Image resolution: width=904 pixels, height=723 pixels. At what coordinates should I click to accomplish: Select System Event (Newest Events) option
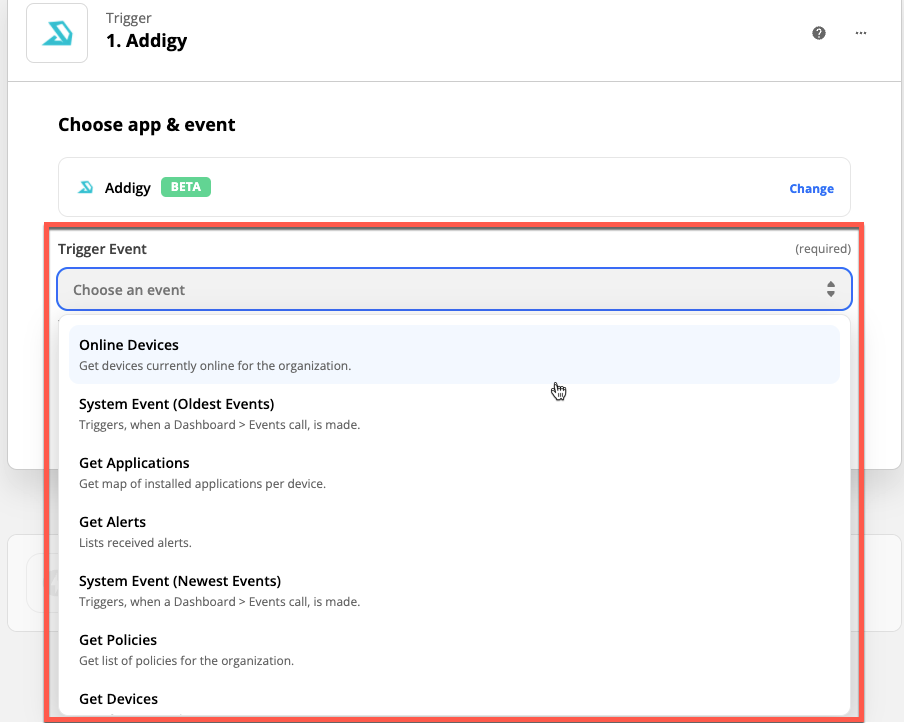[x=454, y=590]
